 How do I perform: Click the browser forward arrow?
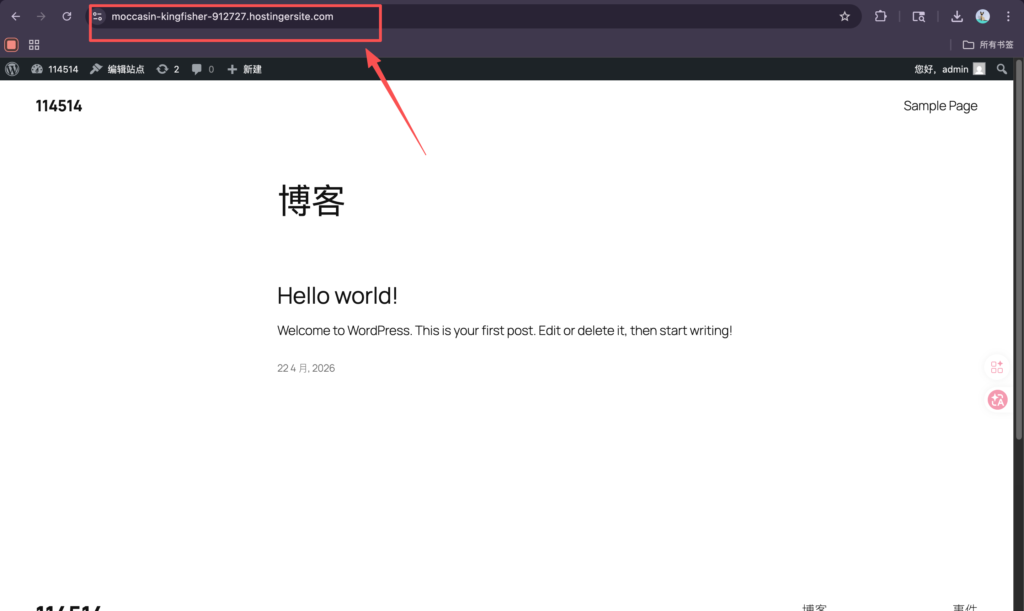click(x=41, y=16)
